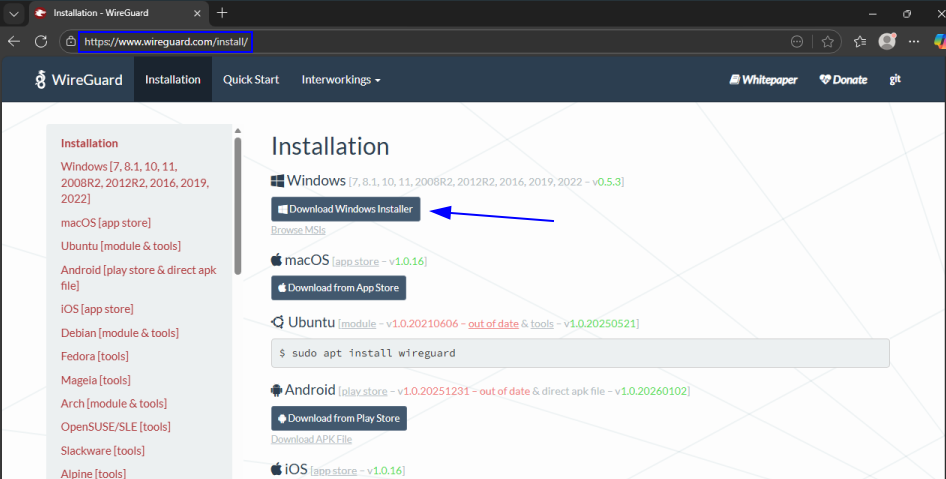Open the Download APK File link

[x=311, y=439]
